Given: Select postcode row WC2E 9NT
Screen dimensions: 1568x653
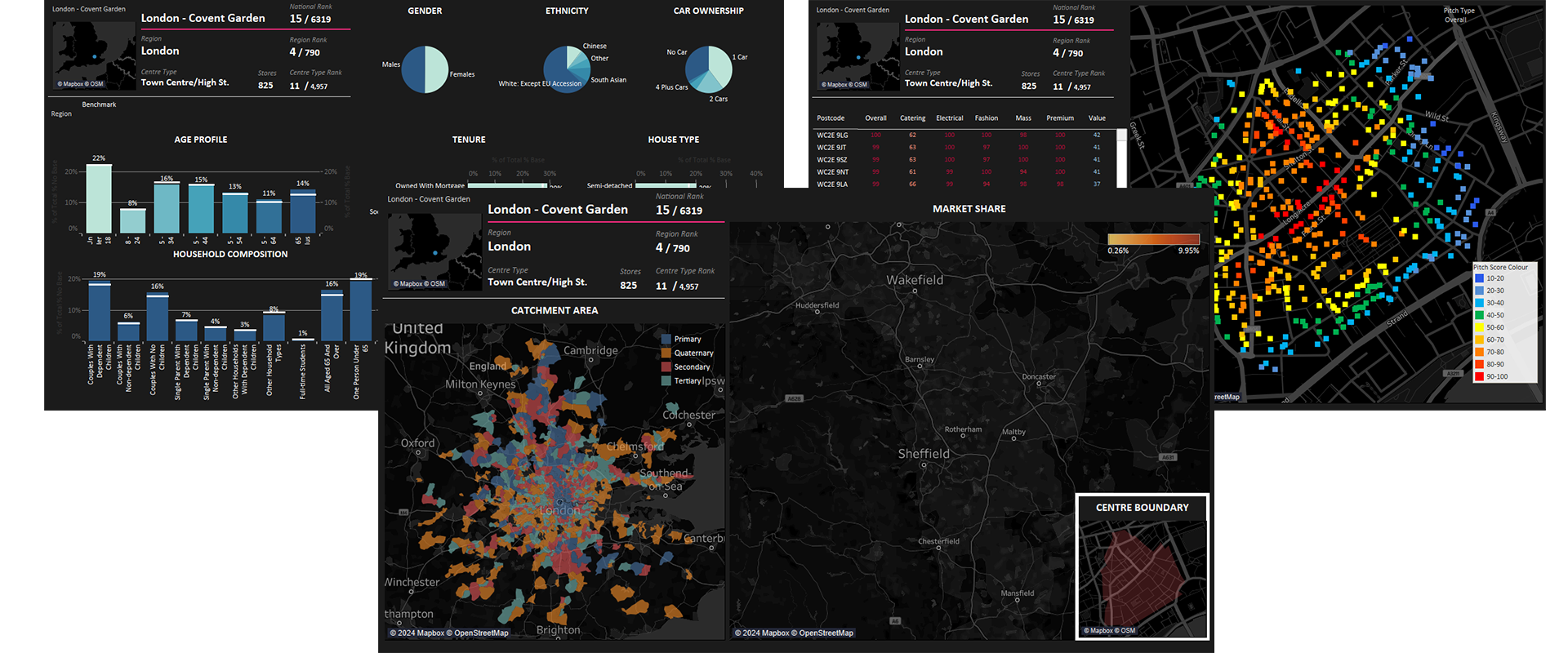Looking at the screenshot, I should [965, 172].
